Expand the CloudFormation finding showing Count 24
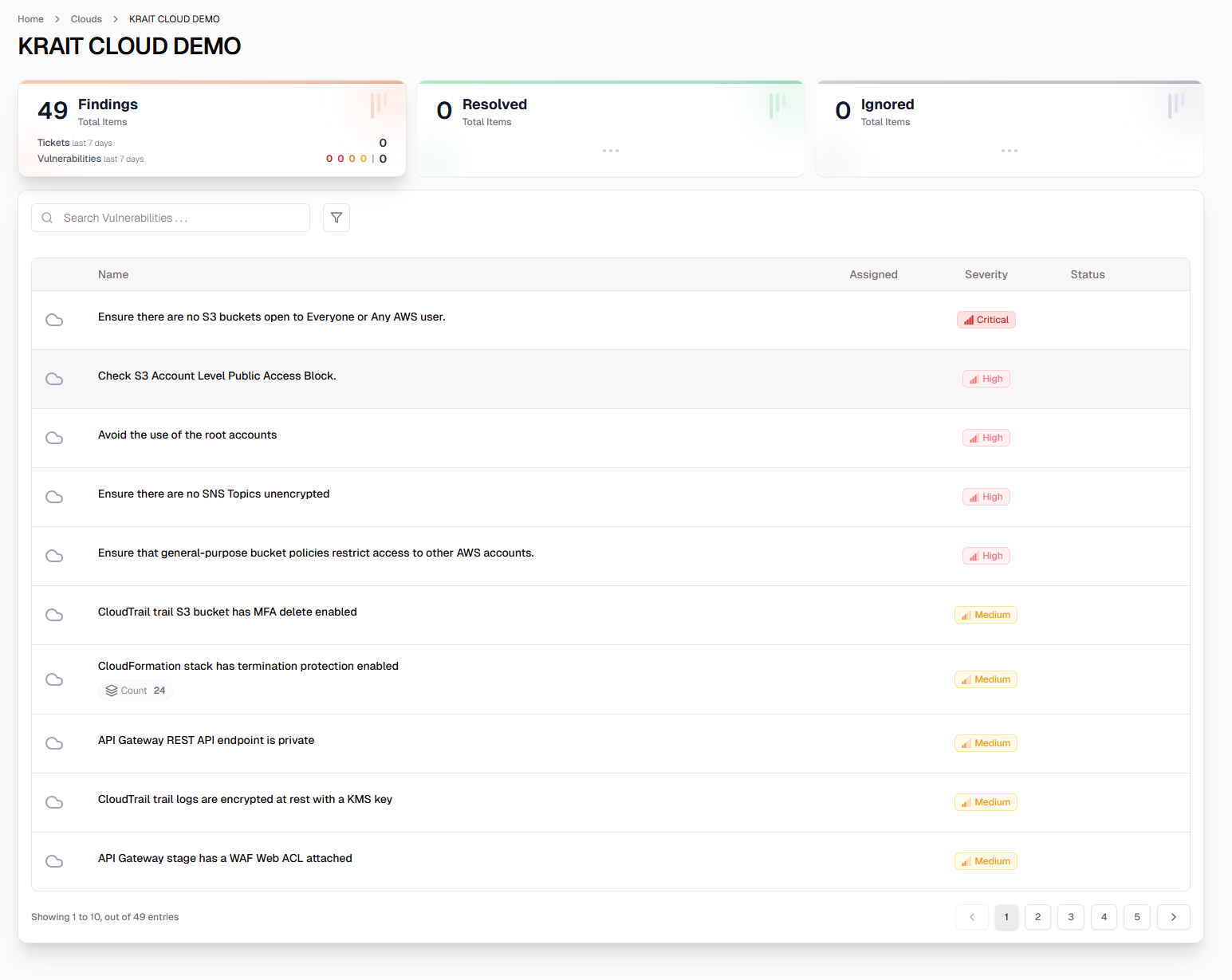 [248, 666]
